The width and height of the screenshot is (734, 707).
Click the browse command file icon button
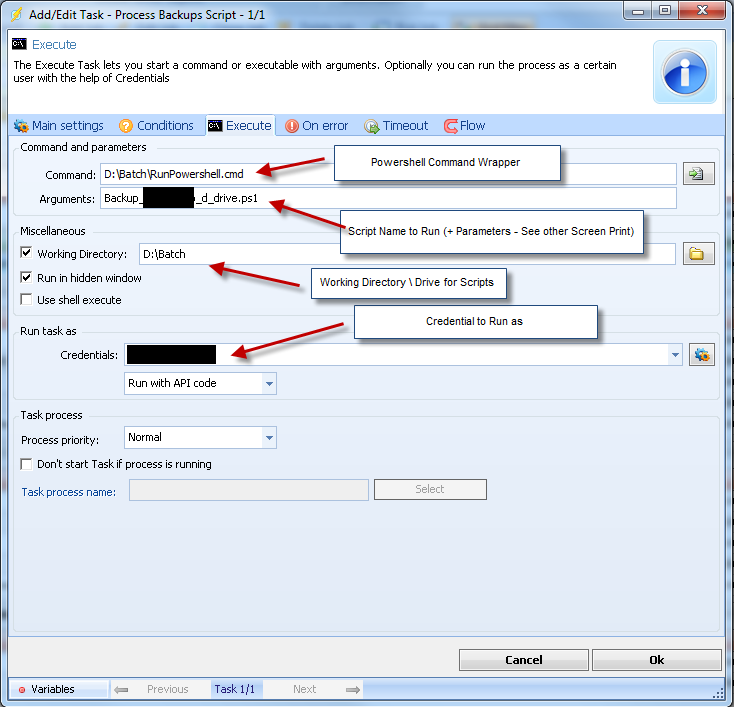tap(697, 174)
